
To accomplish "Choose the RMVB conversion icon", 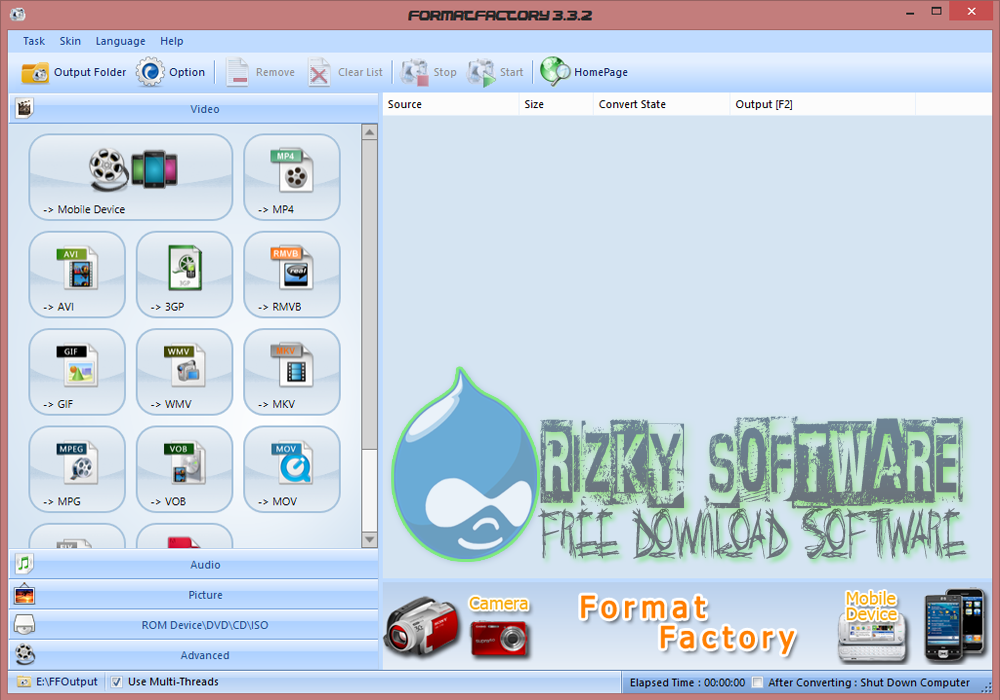I will click(291, 275).
